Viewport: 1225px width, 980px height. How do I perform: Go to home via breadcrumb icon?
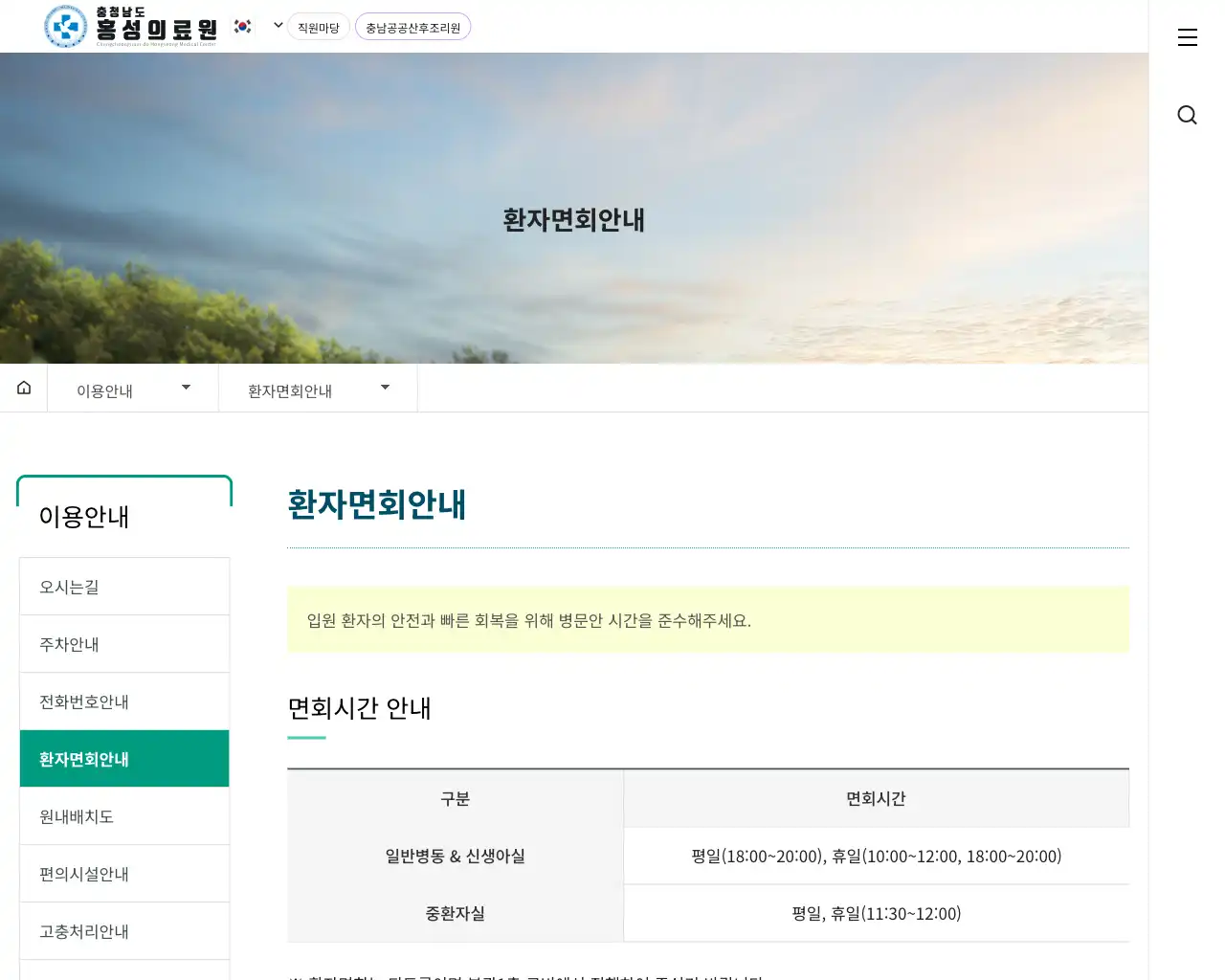(24, 388)
